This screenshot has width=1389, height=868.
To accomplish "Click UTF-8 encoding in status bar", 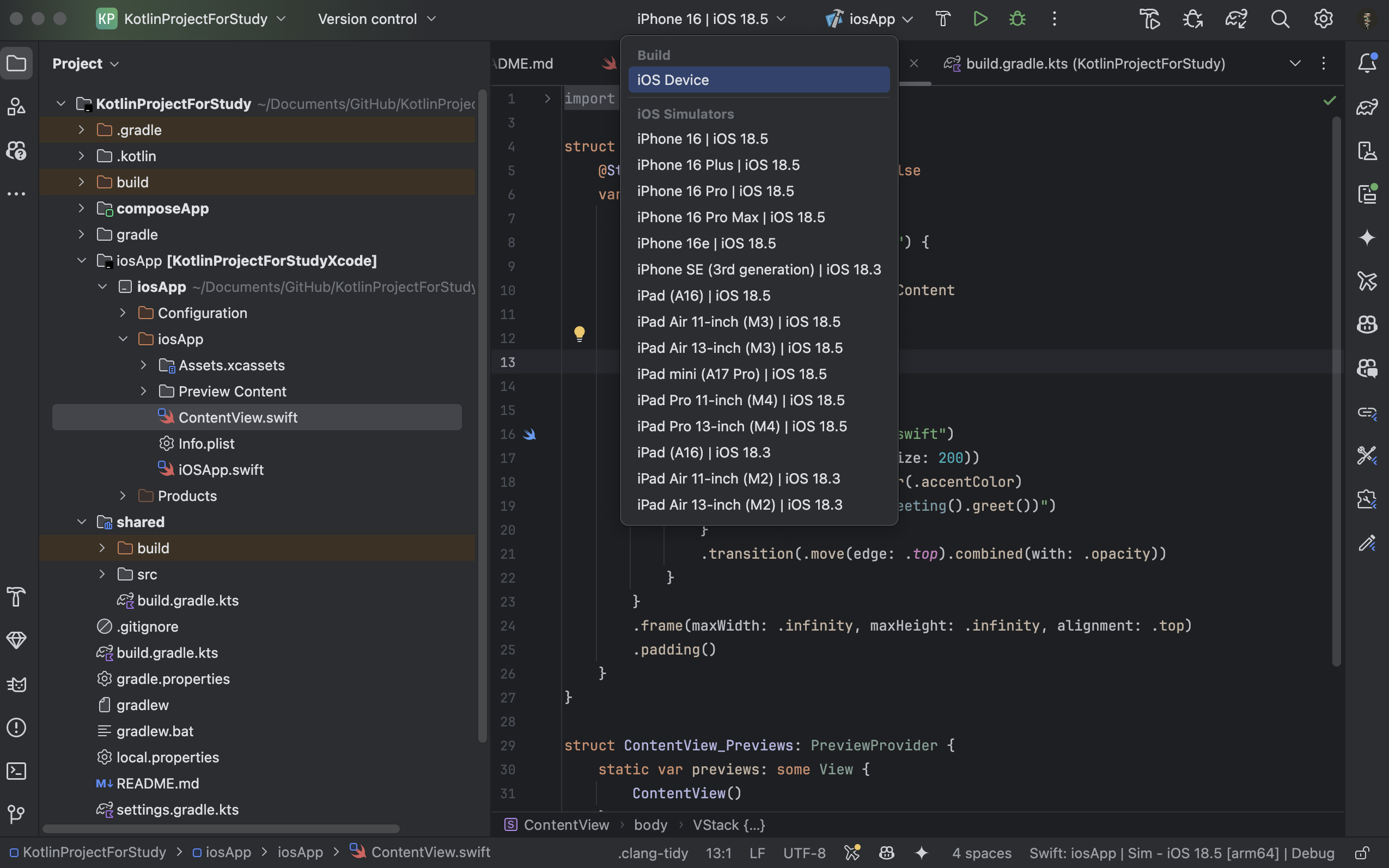I will point(804,853).
